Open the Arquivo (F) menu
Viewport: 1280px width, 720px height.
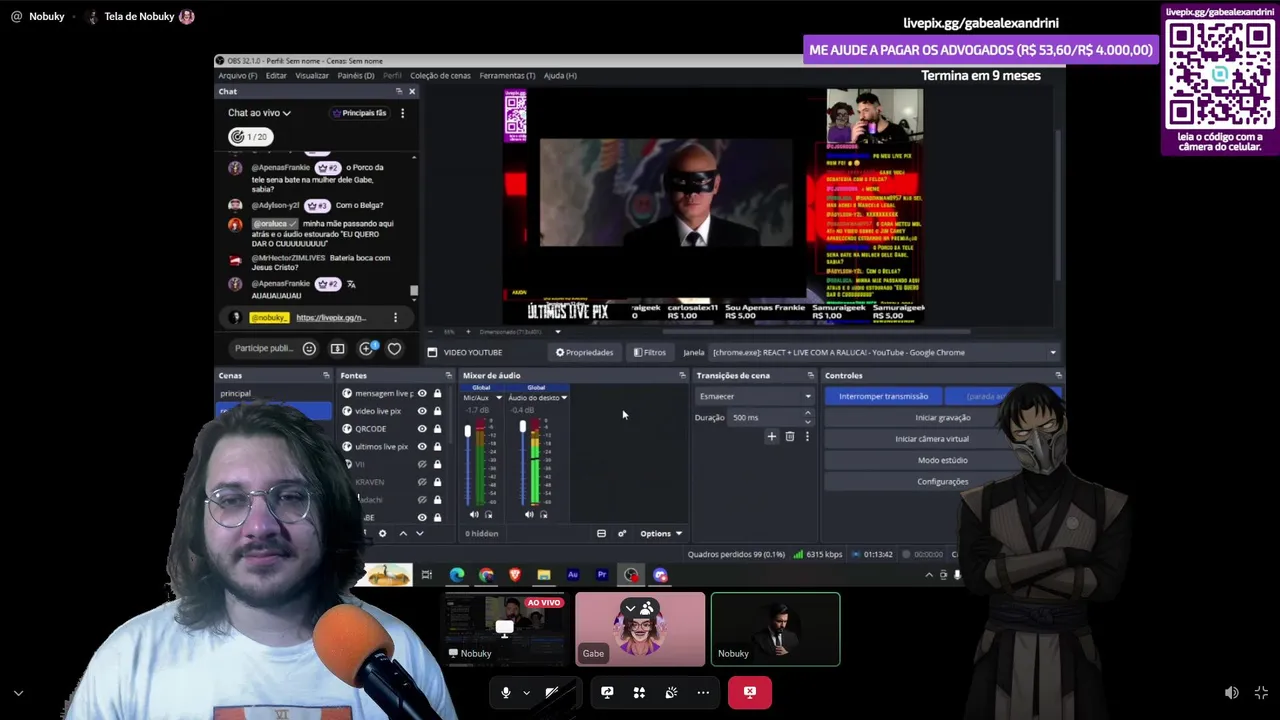[237, 75]
